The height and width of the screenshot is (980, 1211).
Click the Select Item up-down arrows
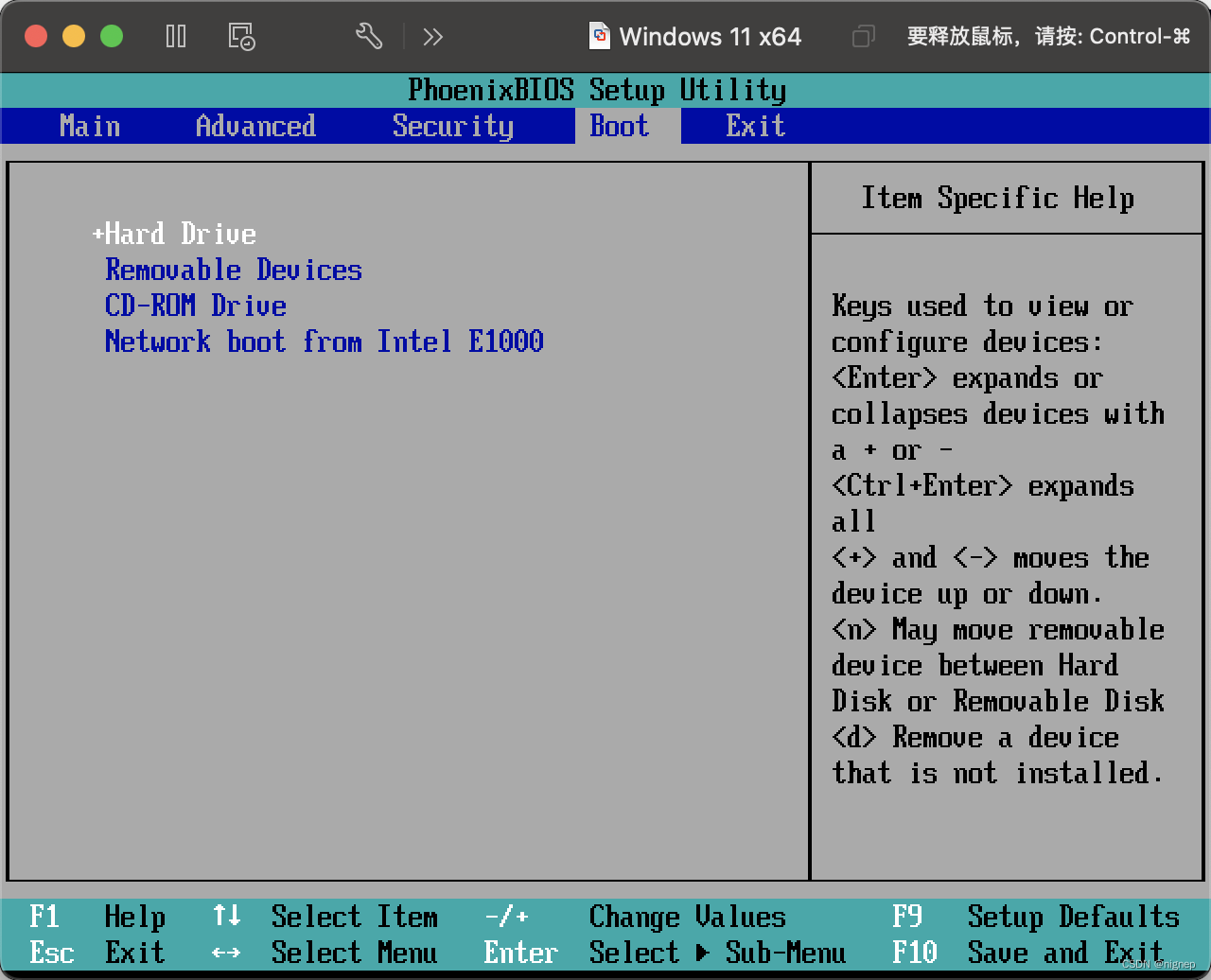(x=227, y=916)
